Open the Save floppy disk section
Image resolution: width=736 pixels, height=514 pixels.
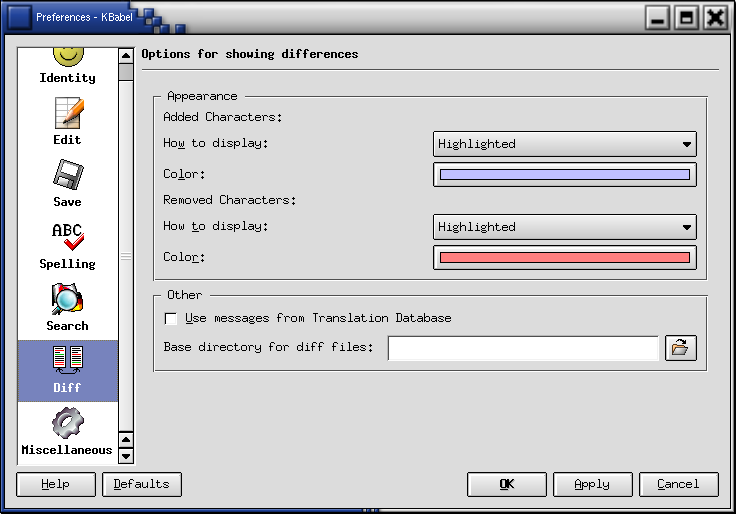coord(67,176)
